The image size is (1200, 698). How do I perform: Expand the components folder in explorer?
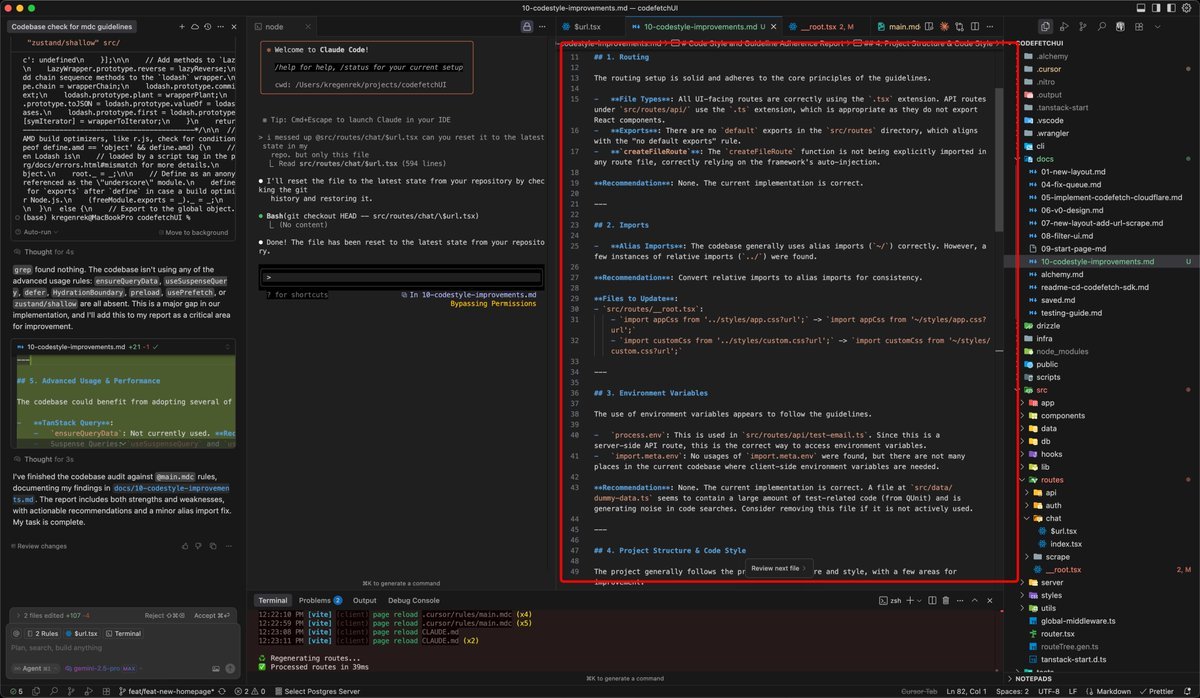1062,415
